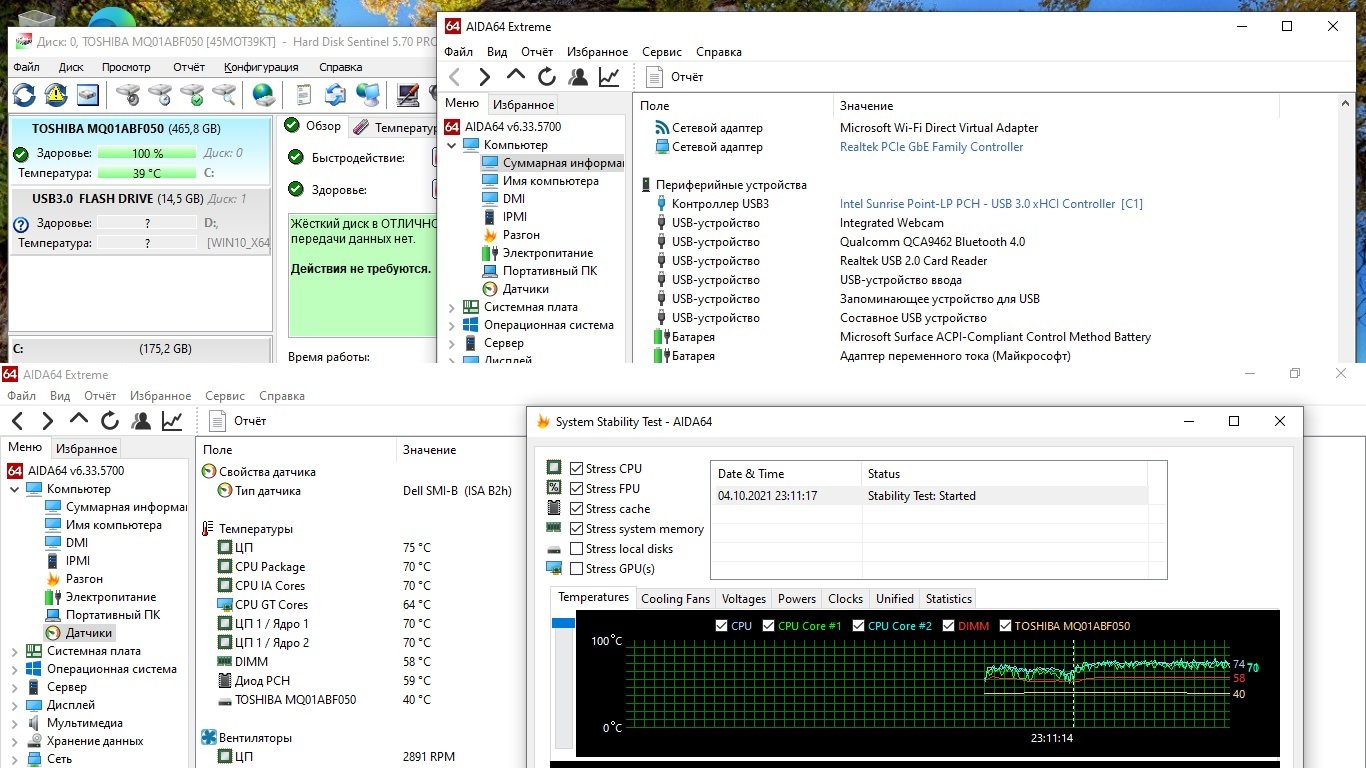Expand the Мультимедиа node in lower tree

point(14,724)
